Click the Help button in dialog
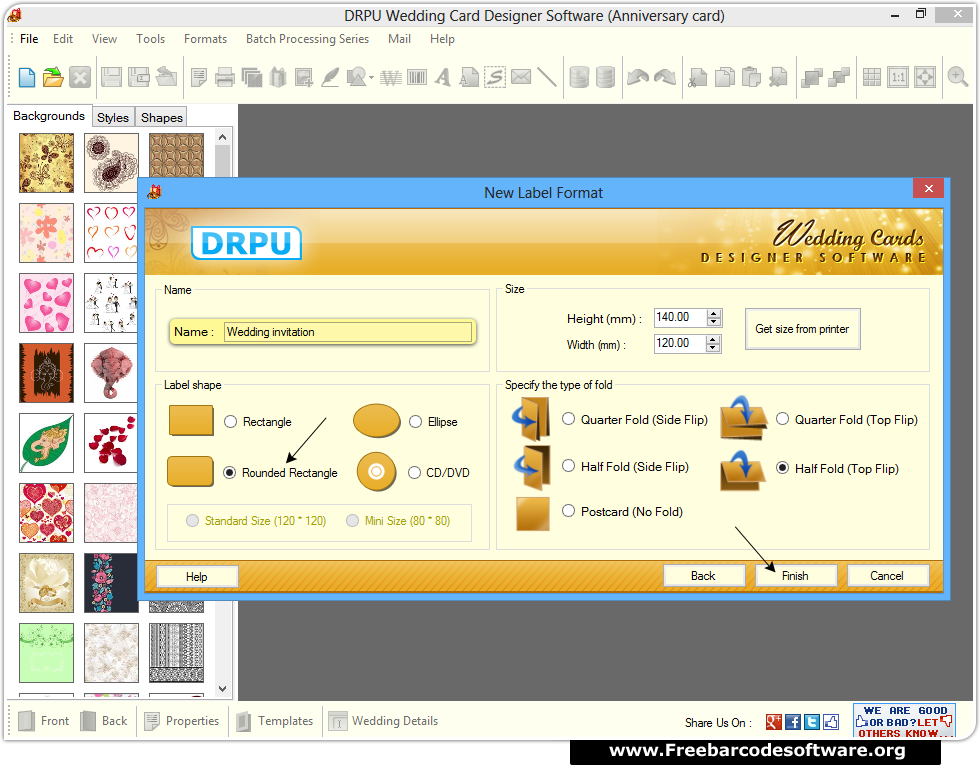The width and height of the screenshot is (980, 765). (196, 576)
